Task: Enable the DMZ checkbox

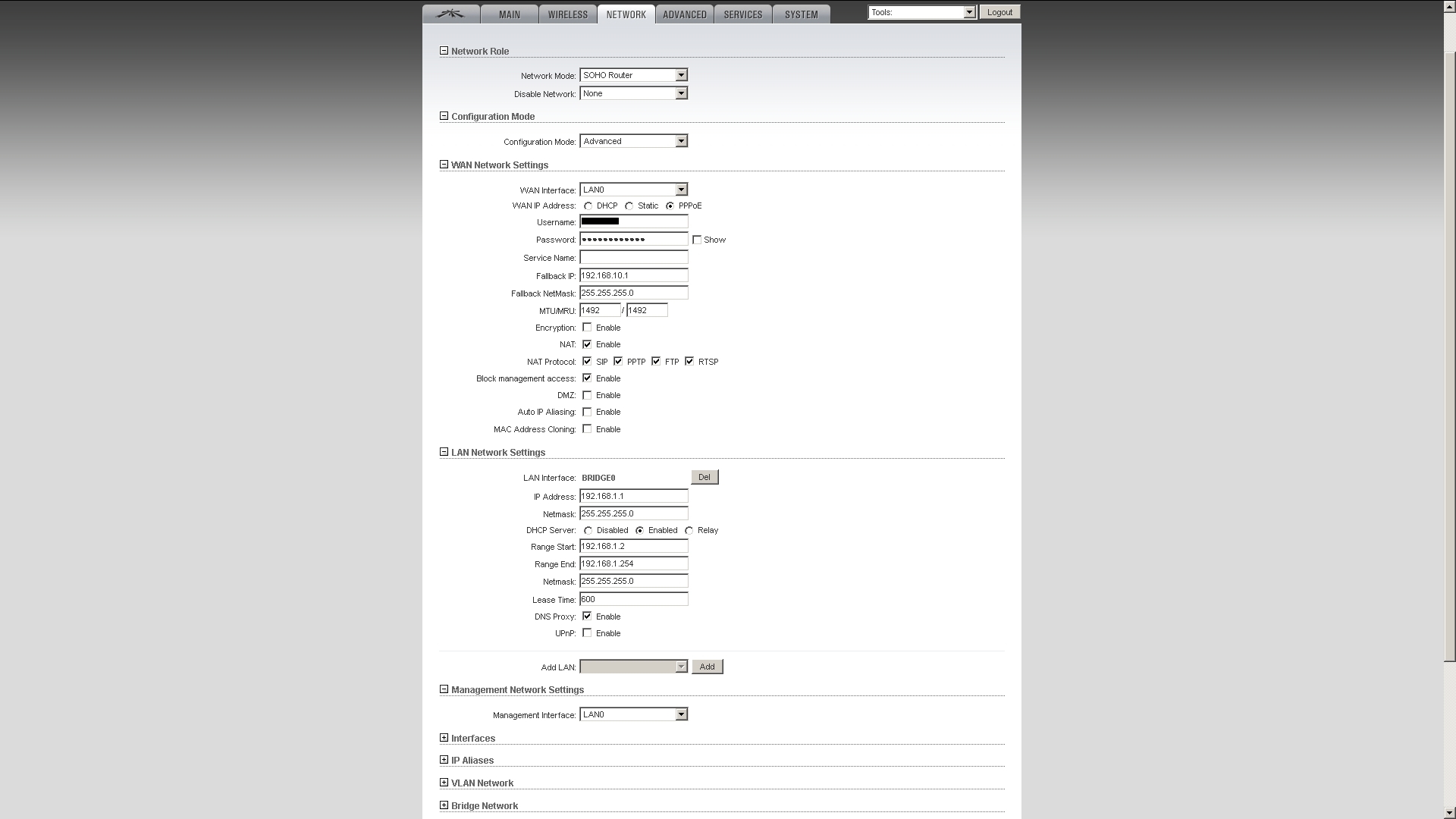Action: pyautogui.click(x=587, y=395)
